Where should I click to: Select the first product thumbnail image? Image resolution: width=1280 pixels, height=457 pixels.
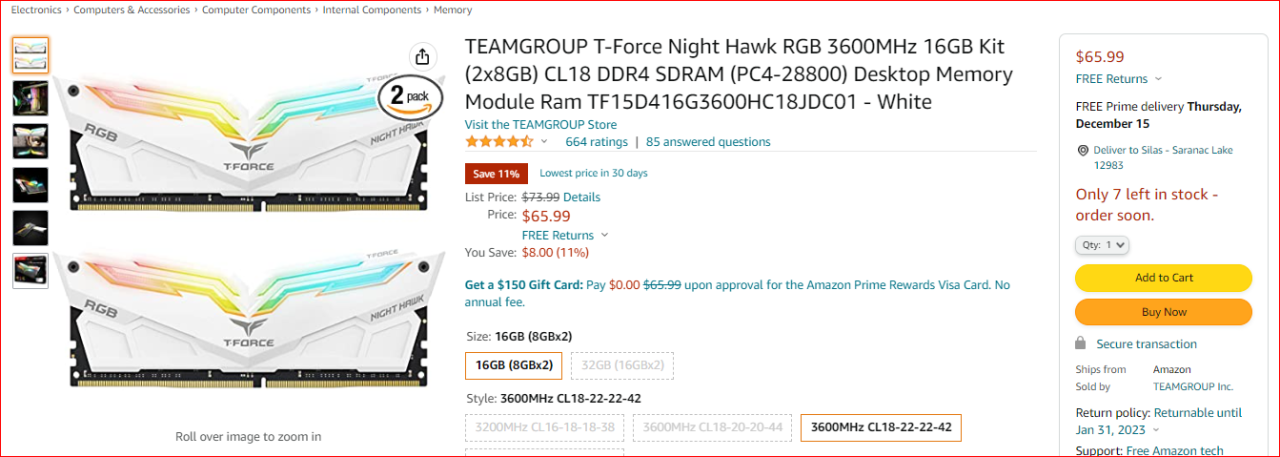[x=30, y=55]
